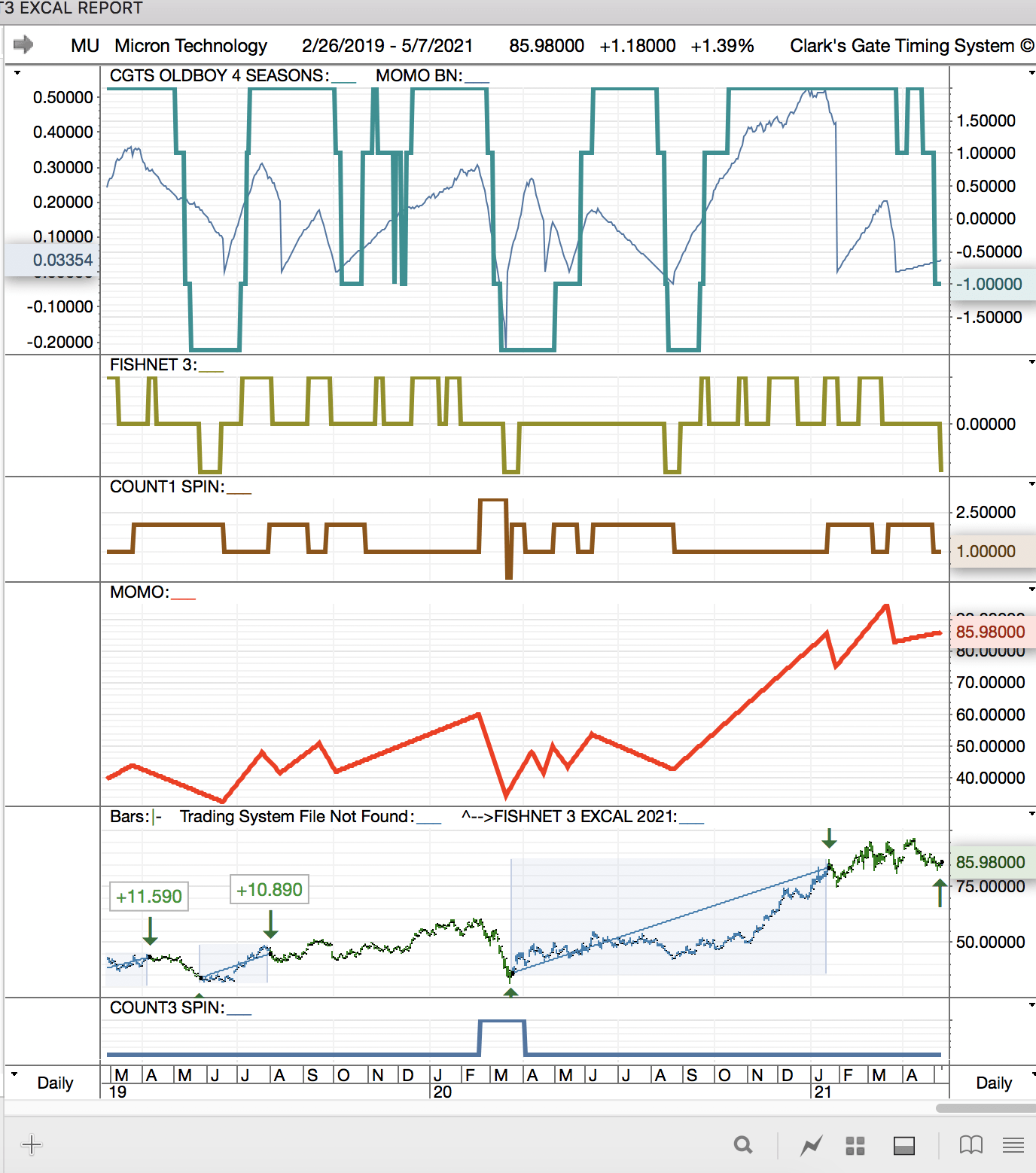
Task: Click the horizontal scrollbar thumb below chart
Action: [x=986, y=1108]
